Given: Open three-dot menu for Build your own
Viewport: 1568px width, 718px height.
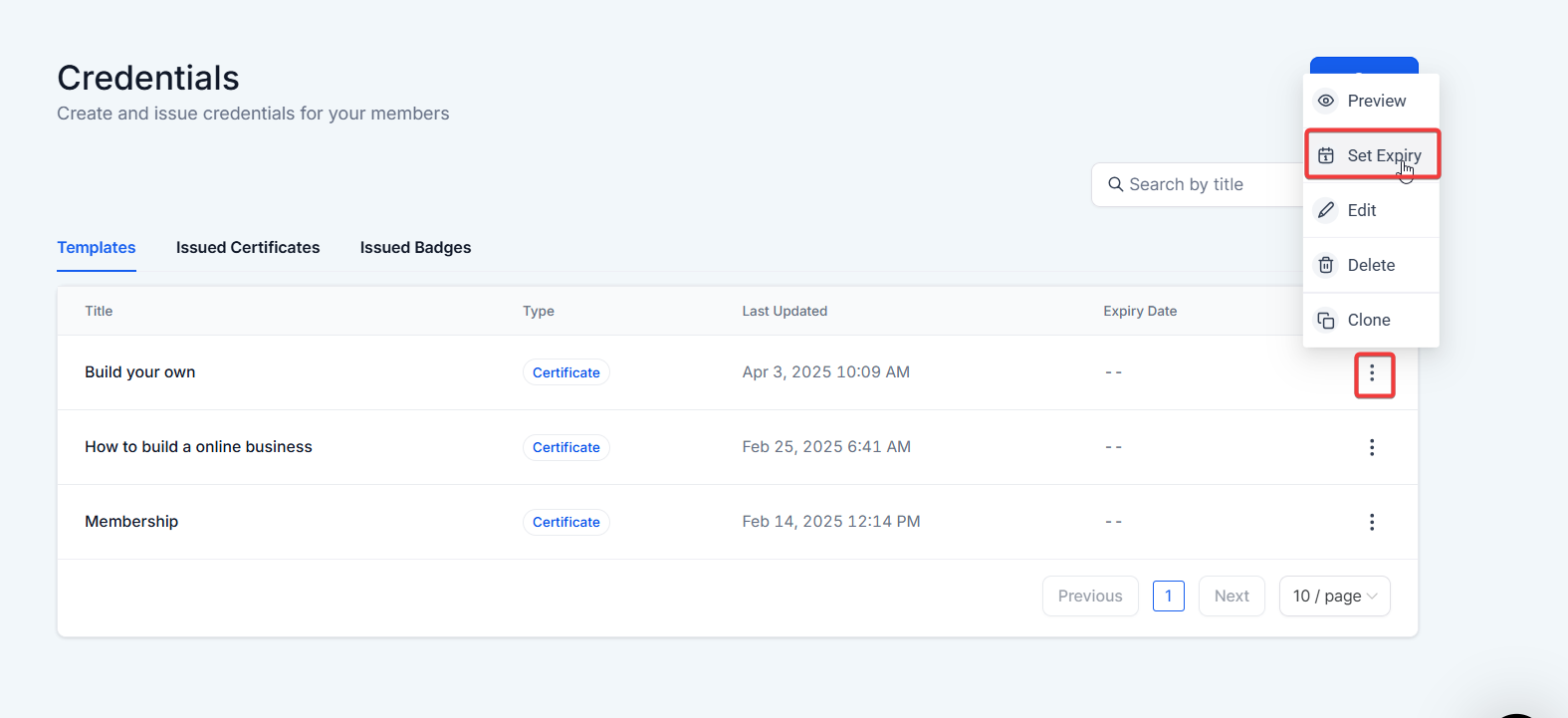Looking at the screenshot, I should coord(1372,372).
